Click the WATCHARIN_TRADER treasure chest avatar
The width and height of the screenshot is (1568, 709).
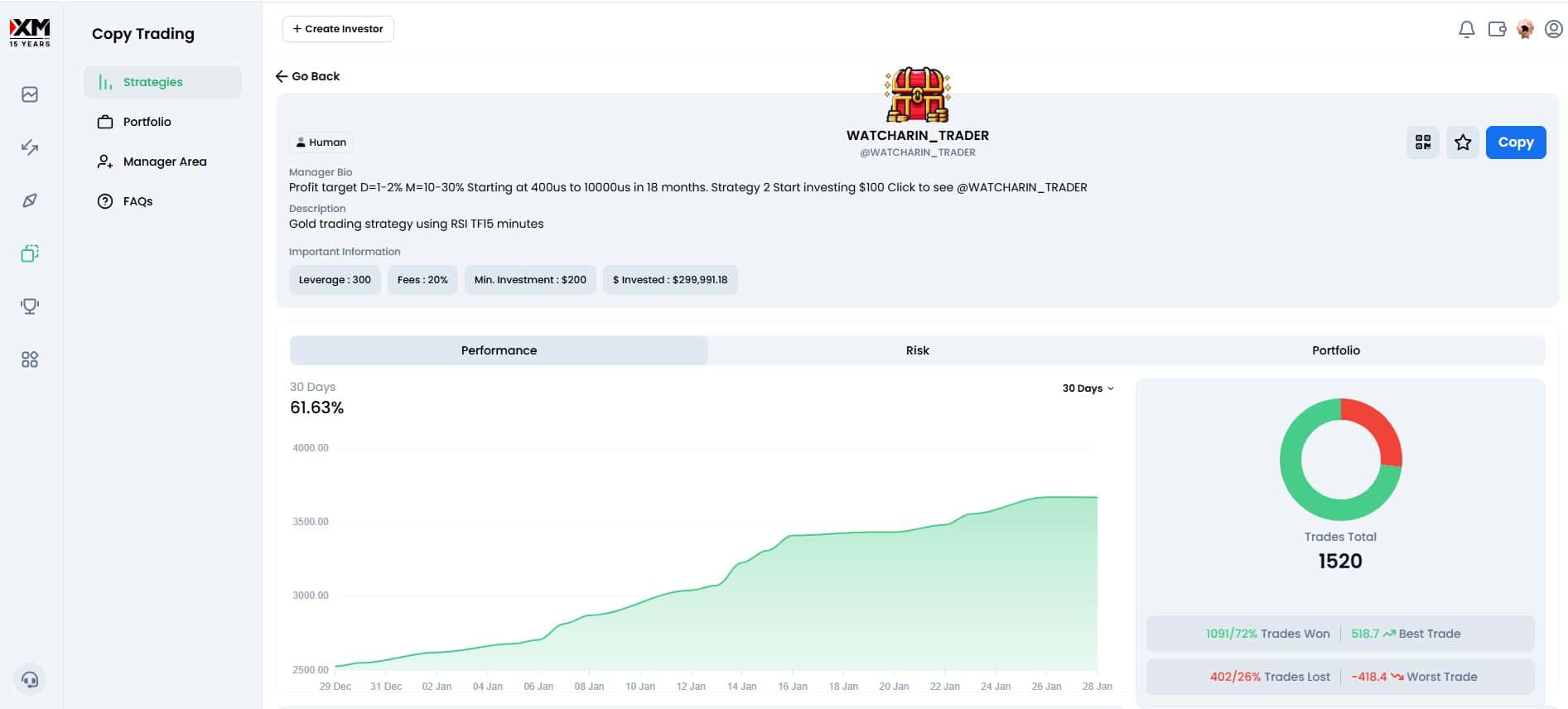point(917,94)
